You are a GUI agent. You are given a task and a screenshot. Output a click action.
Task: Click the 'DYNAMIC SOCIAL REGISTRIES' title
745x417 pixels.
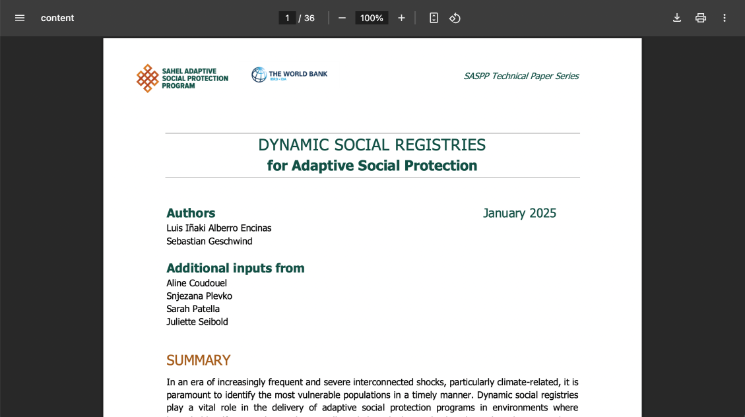[x=372, y=145]
